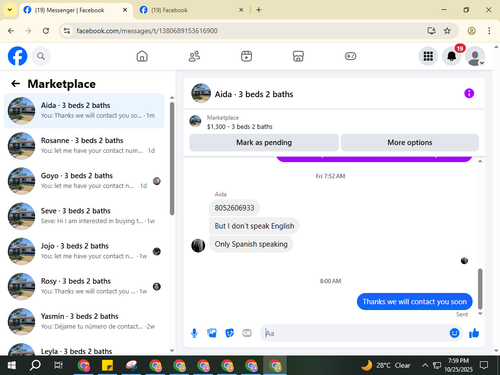The width and height of the screenshot is (500, 375).
Task: Go back in browser
Action: tap(11, 31)
